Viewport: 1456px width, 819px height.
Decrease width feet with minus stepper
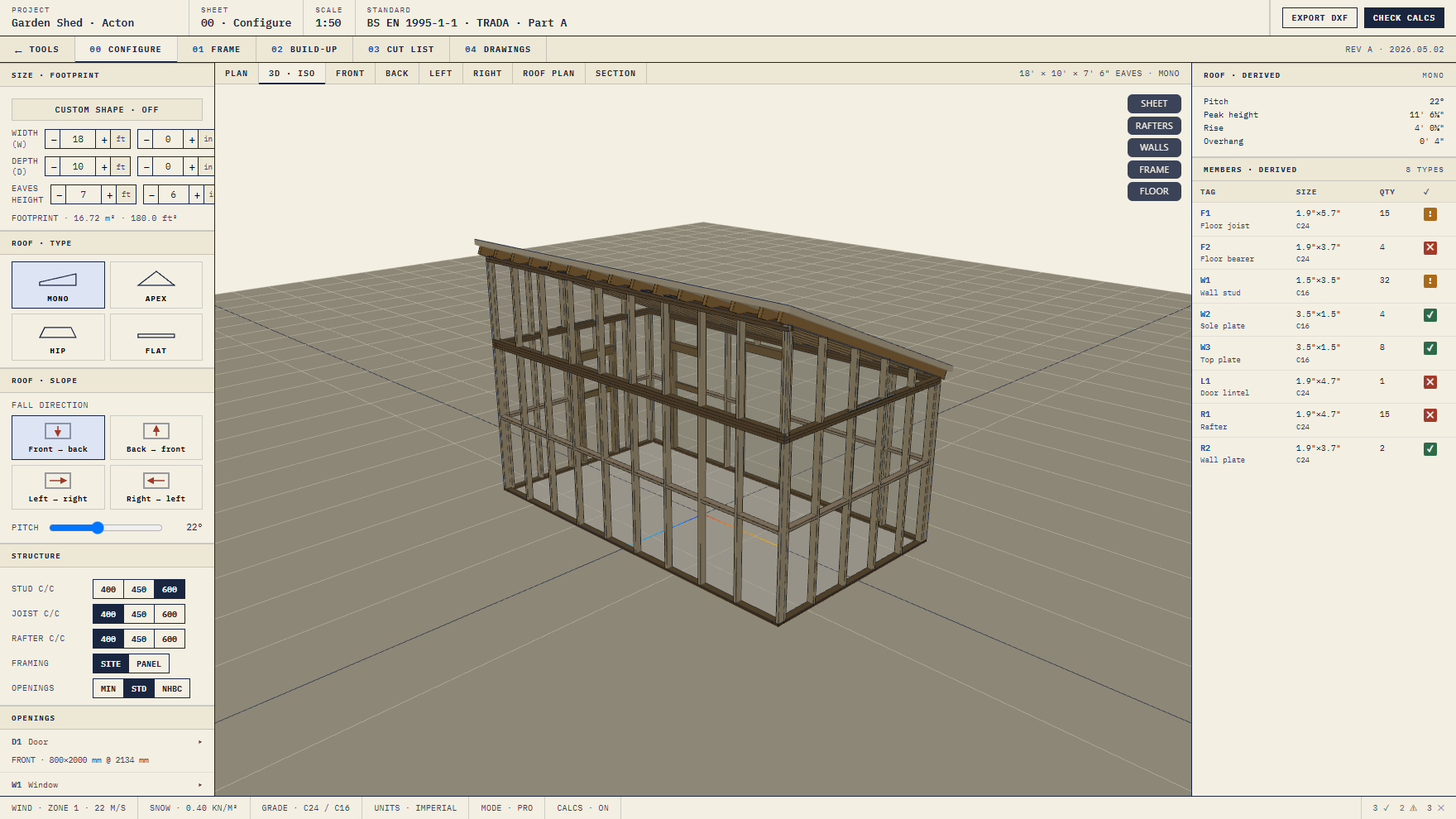coord(53,140)
